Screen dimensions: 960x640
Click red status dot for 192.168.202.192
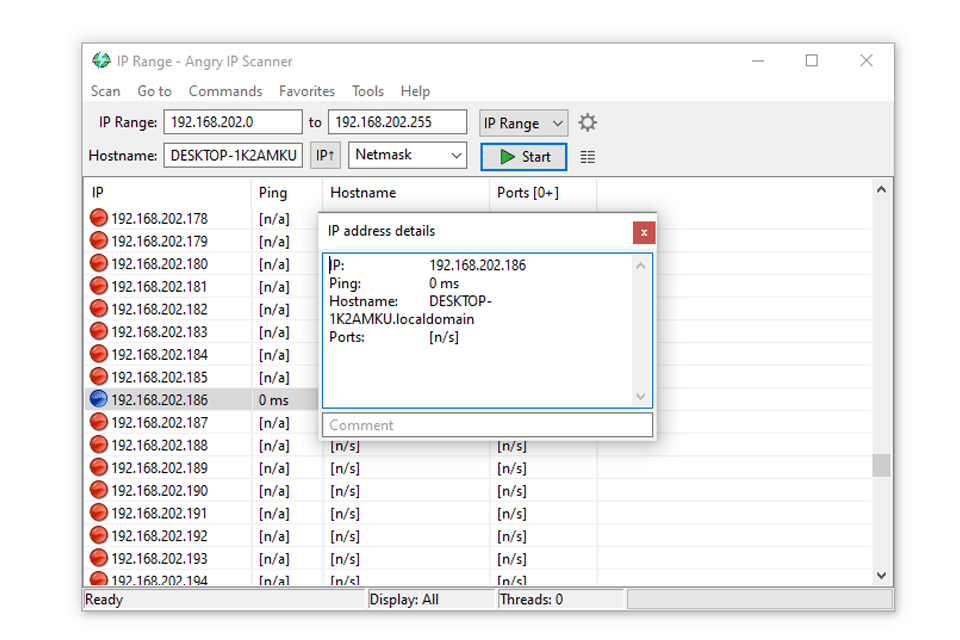[x=99, y=535]
